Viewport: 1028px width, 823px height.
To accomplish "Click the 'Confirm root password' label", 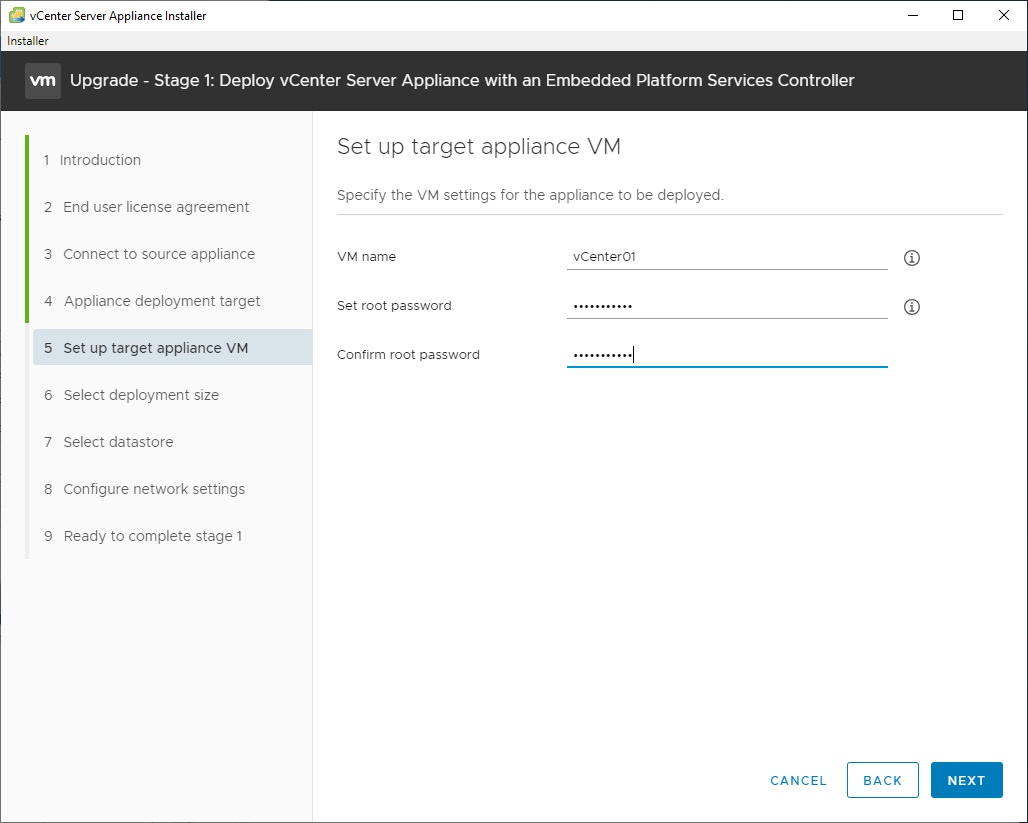I will pos(408,355).
